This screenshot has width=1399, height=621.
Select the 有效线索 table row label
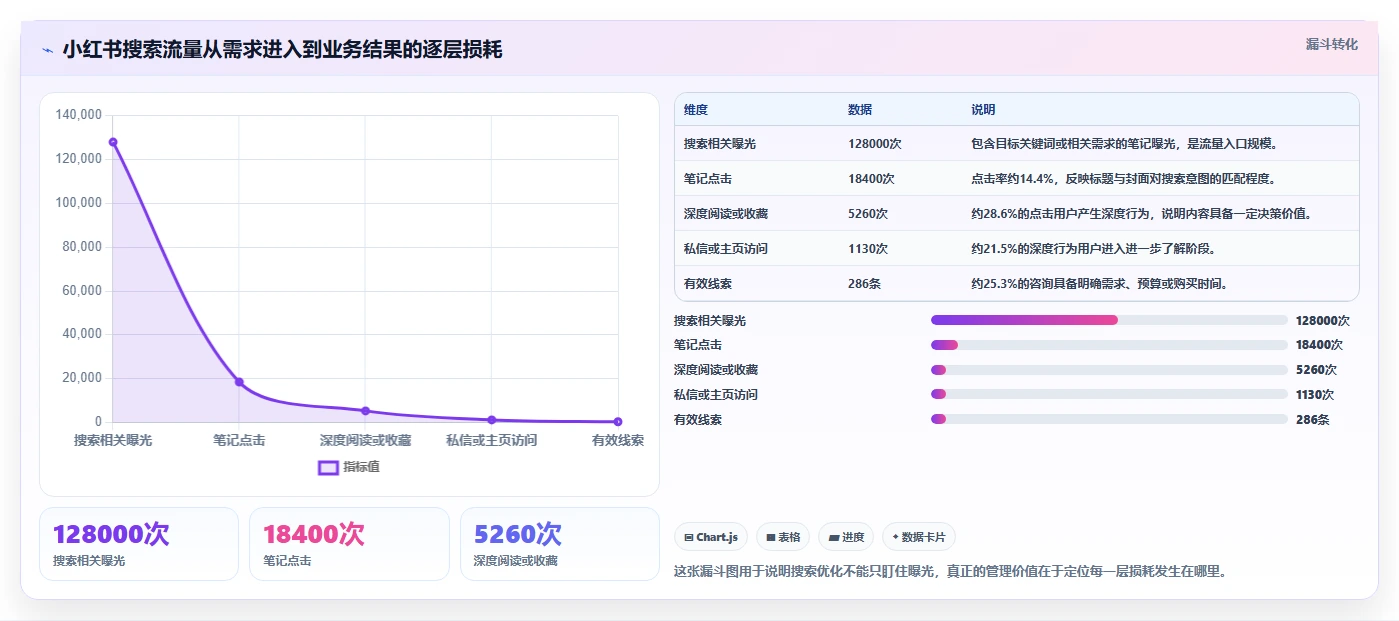point(708,284)
